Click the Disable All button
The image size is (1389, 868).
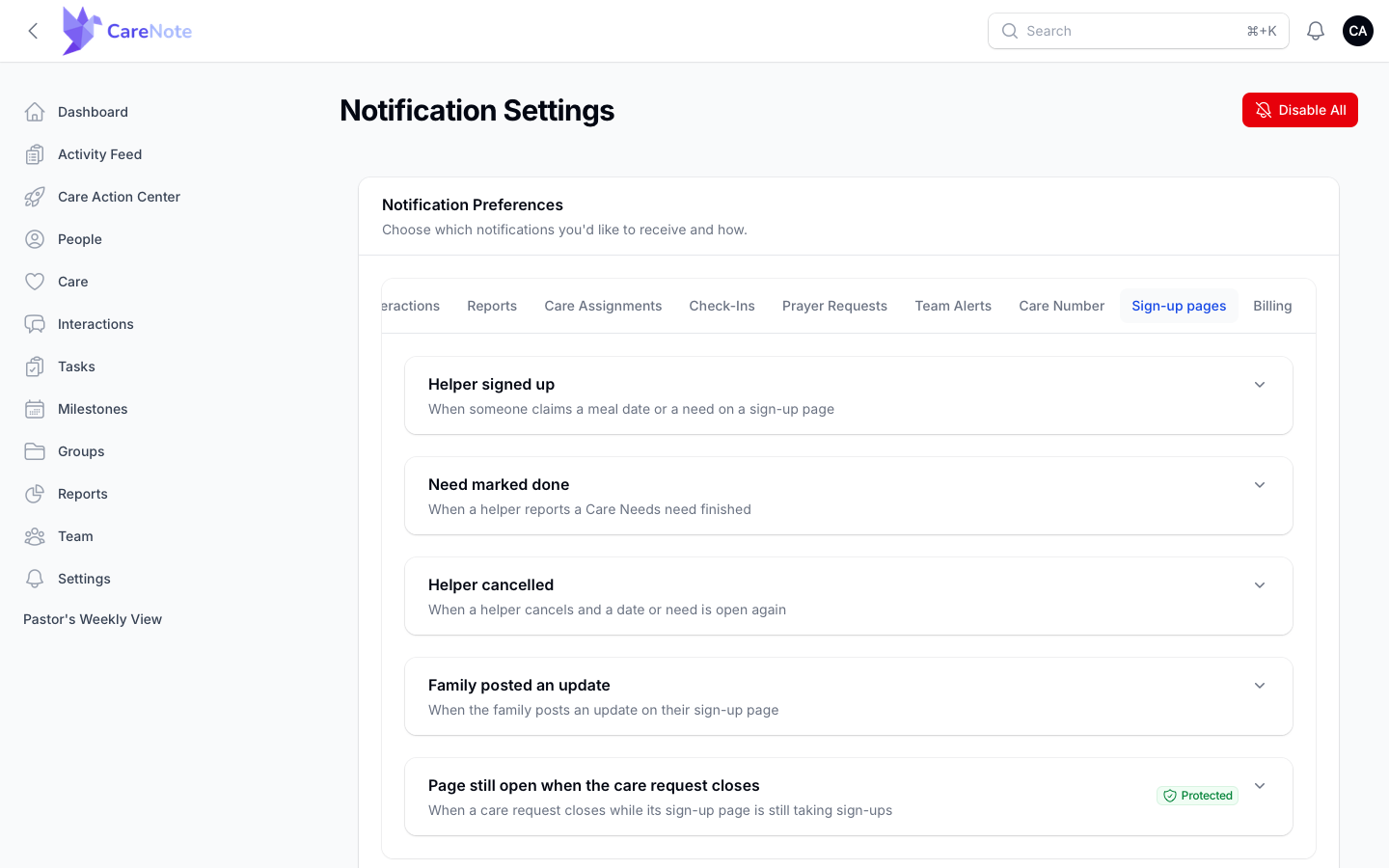(1300, 110)
